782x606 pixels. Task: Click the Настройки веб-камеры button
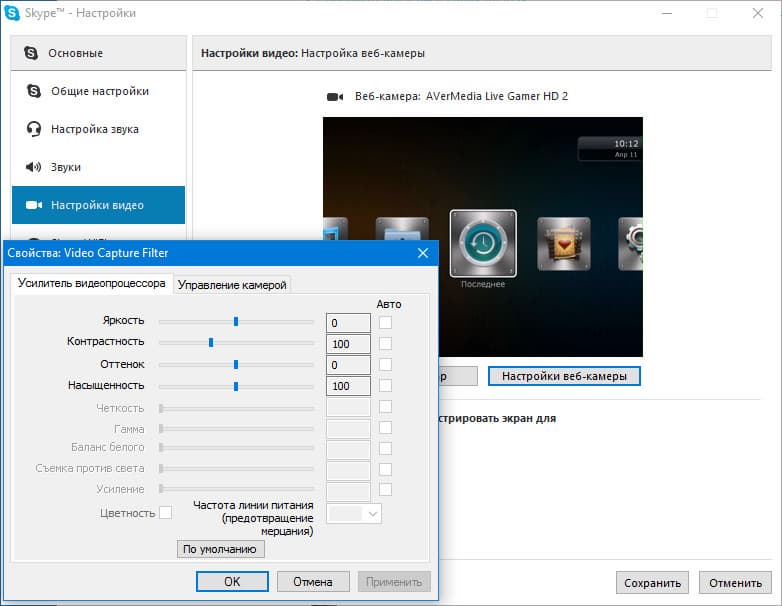coord(564,376)
